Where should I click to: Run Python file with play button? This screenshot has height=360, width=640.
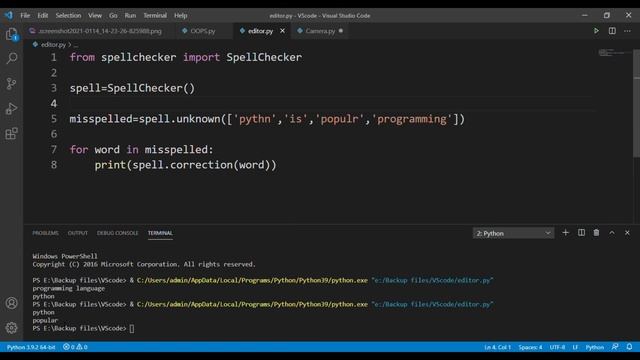[596, 31]
